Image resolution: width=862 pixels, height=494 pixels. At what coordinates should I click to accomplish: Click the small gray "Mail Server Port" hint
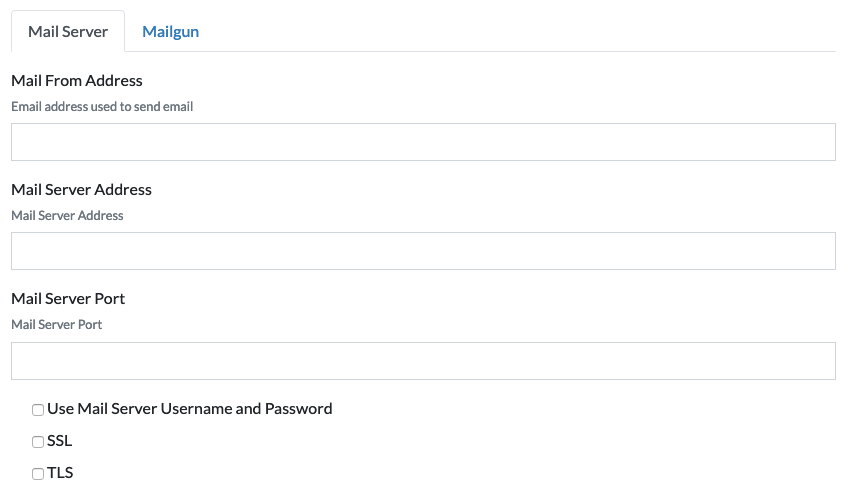point(57,324)
